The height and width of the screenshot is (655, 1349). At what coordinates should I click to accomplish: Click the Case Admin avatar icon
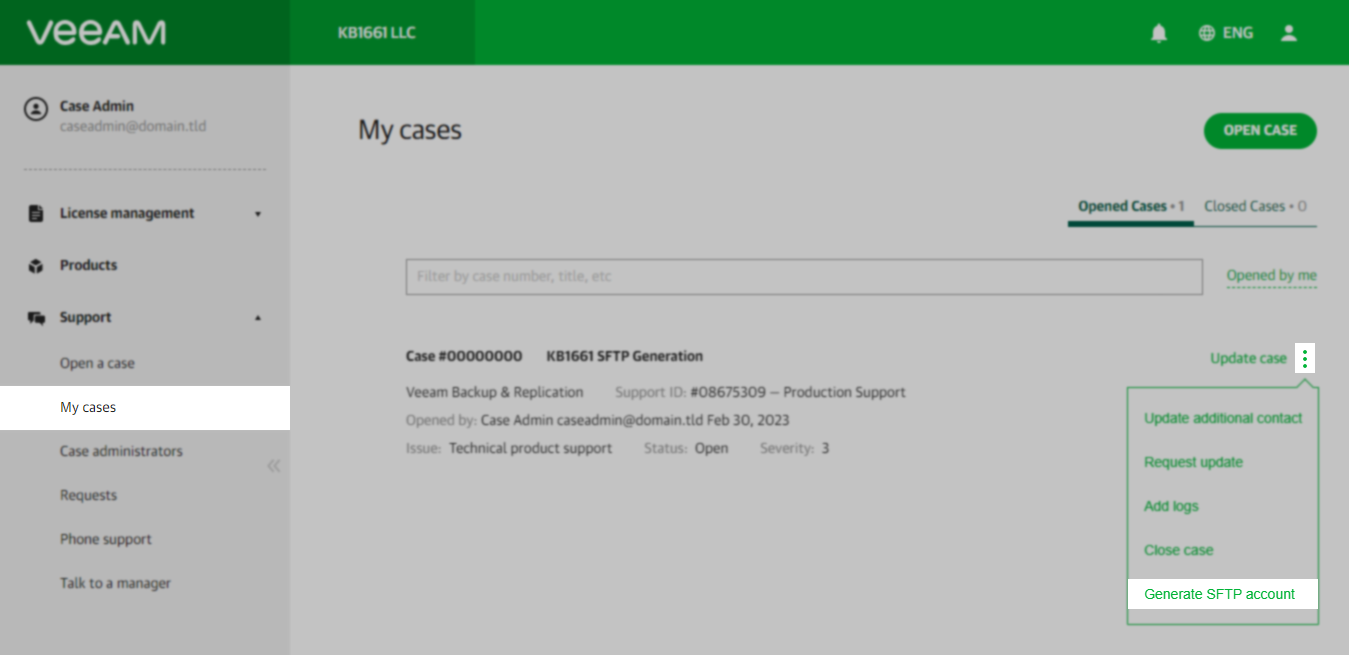[36, 108]
